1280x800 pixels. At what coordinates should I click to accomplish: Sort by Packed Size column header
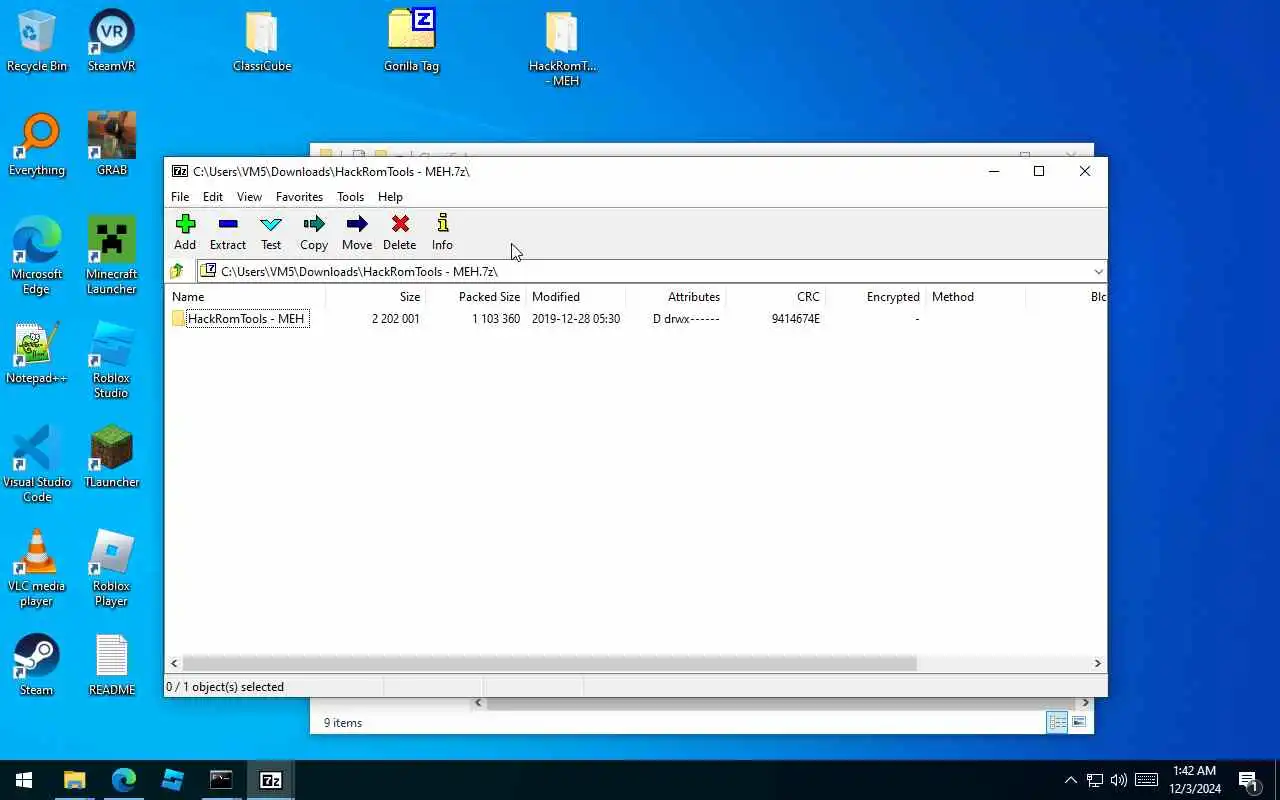coord(475,297)
